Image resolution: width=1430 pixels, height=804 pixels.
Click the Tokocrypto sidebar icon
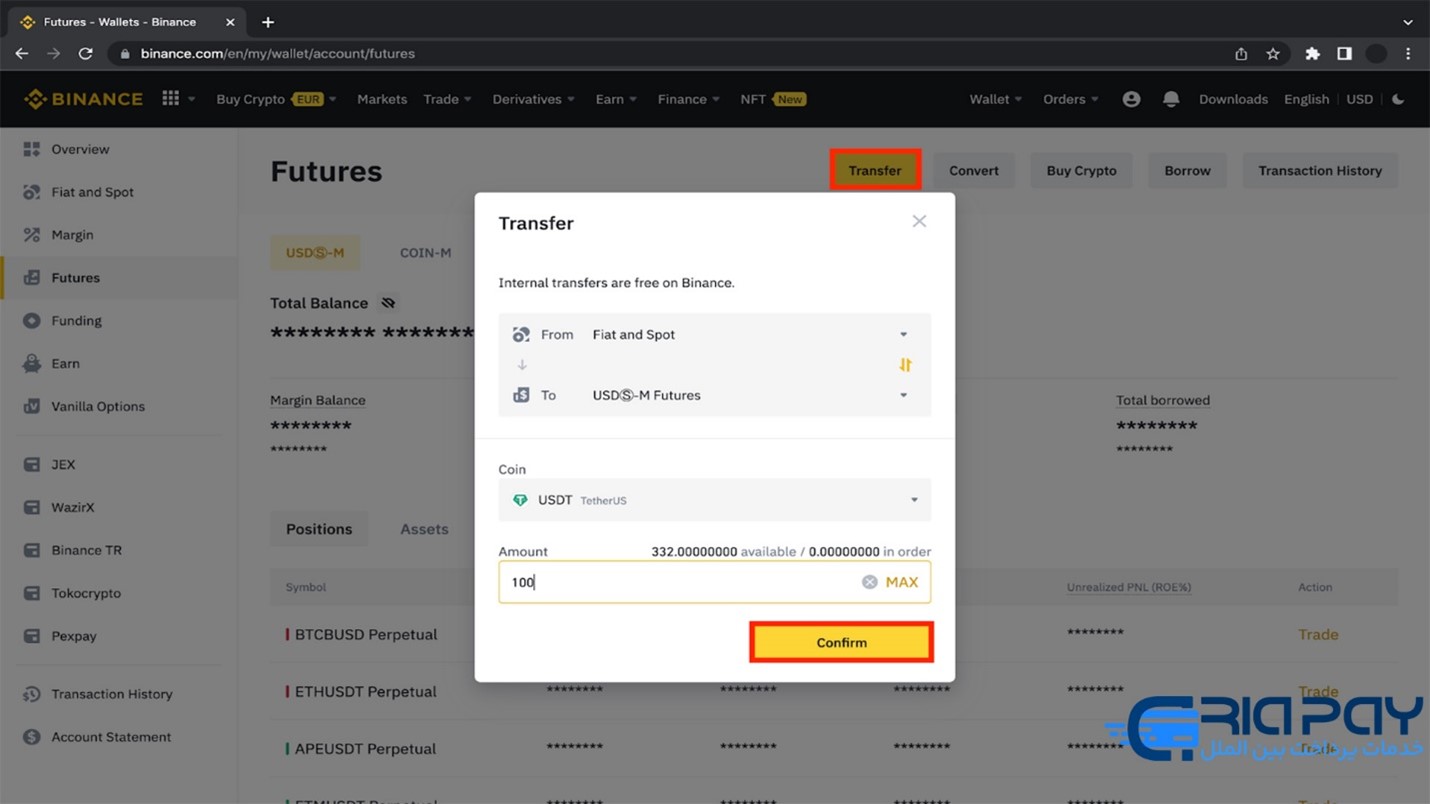click(32, 594)
